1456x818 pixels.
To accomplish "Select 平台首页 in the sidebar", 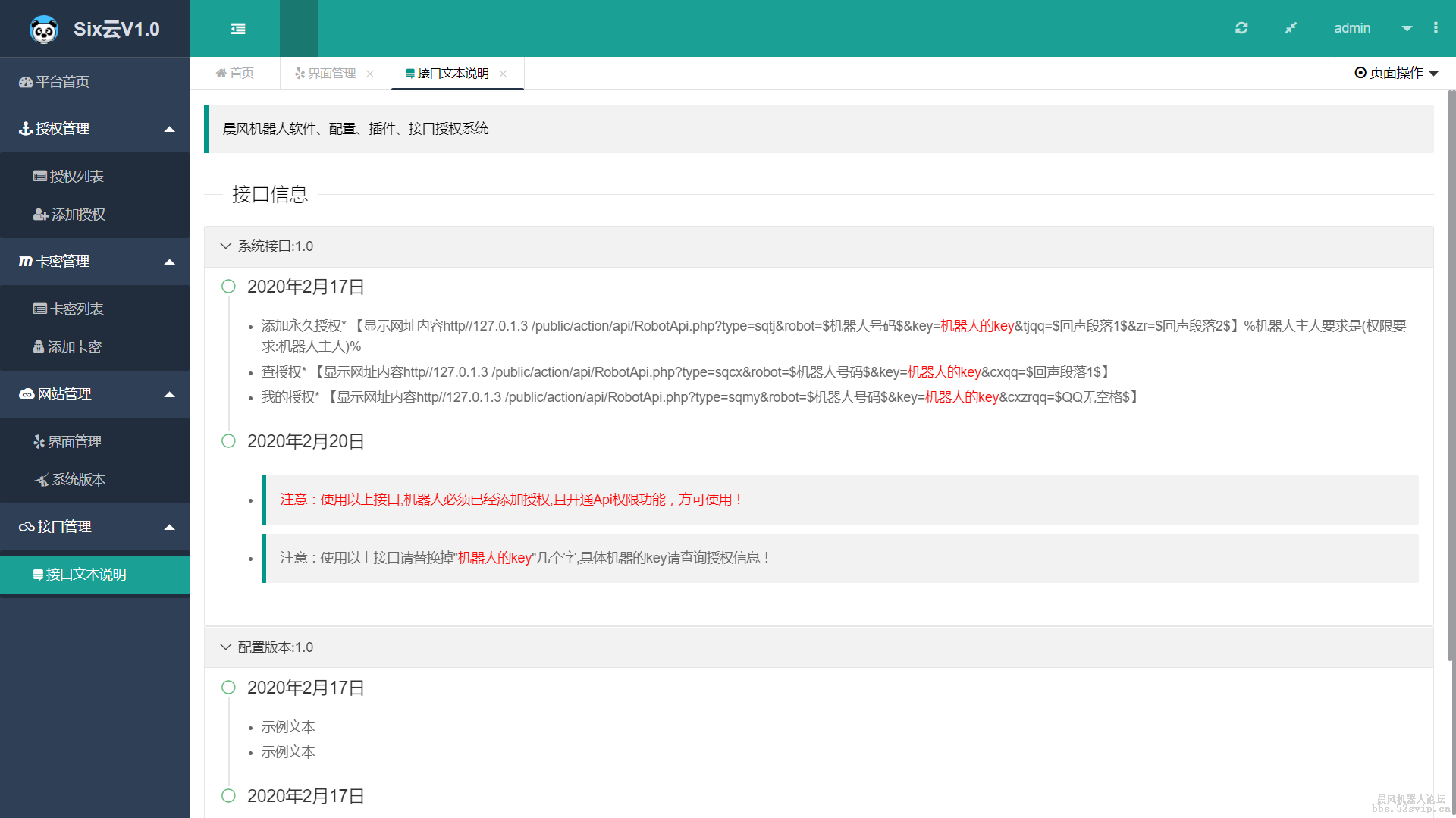I will [61, 81].
